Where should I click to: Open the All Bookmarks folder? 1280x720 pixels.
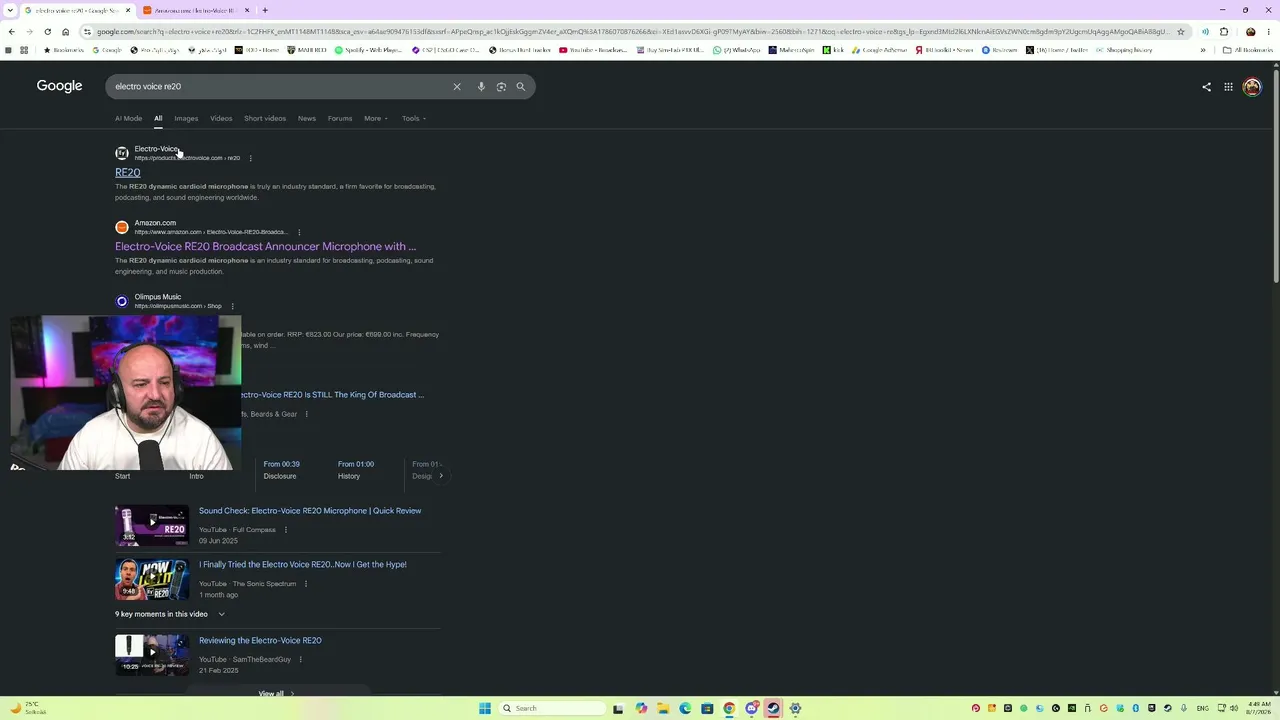(1247, 50)
